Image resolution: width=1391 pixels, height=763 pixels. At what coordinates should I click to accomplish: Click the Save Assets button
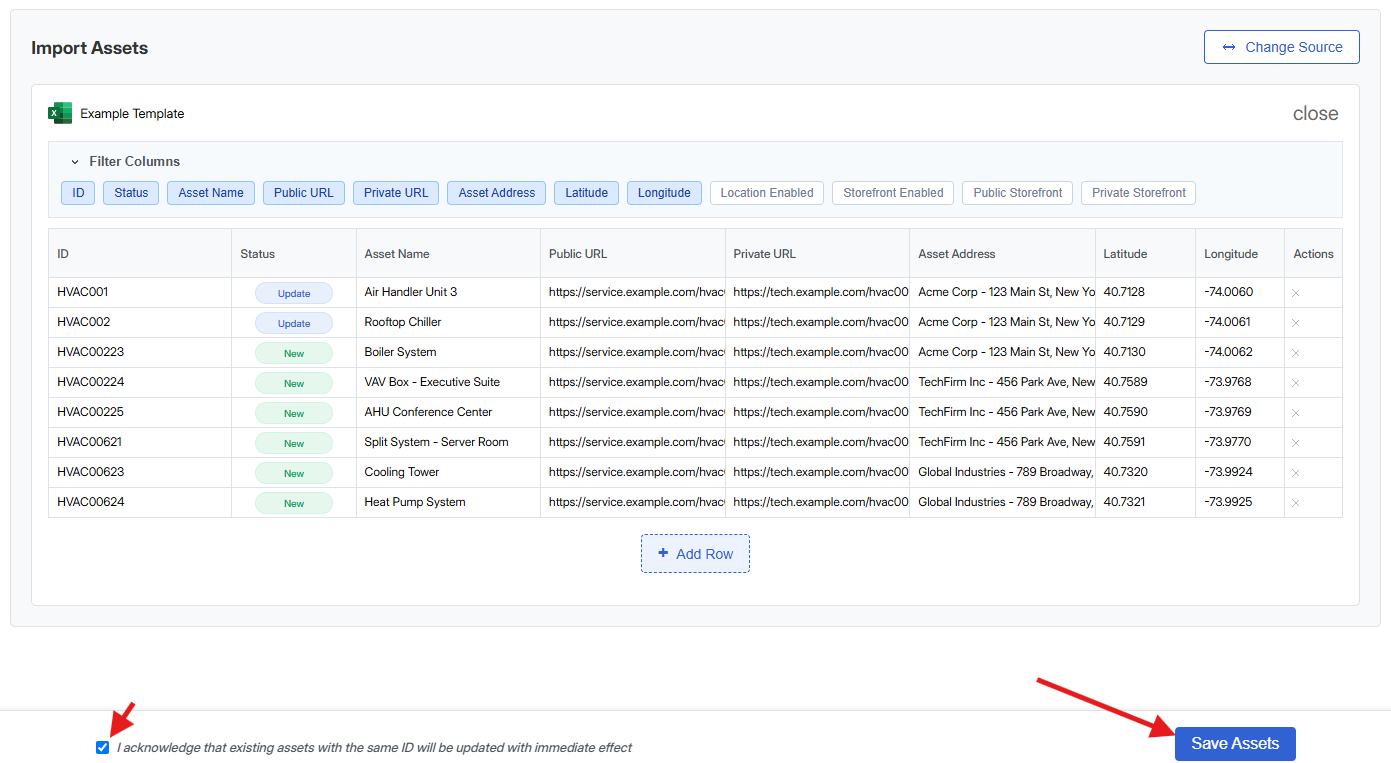[x=1235, y=744]
